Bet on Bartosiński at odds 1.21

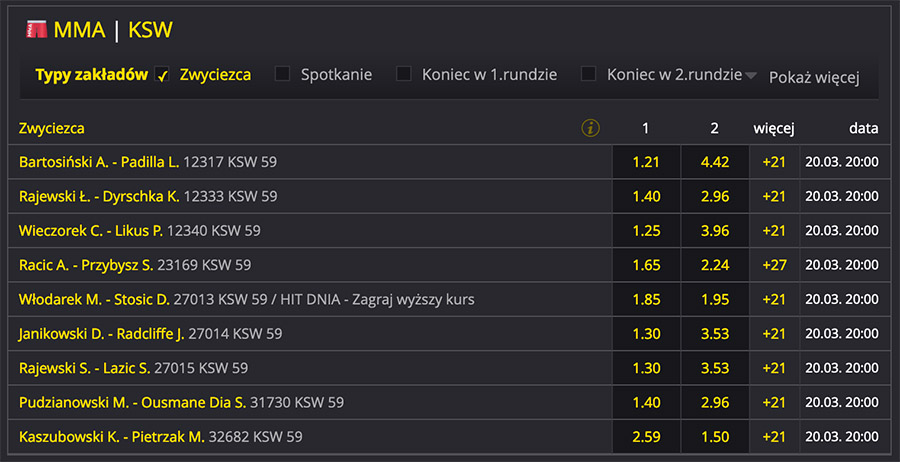tap(646, 162)
